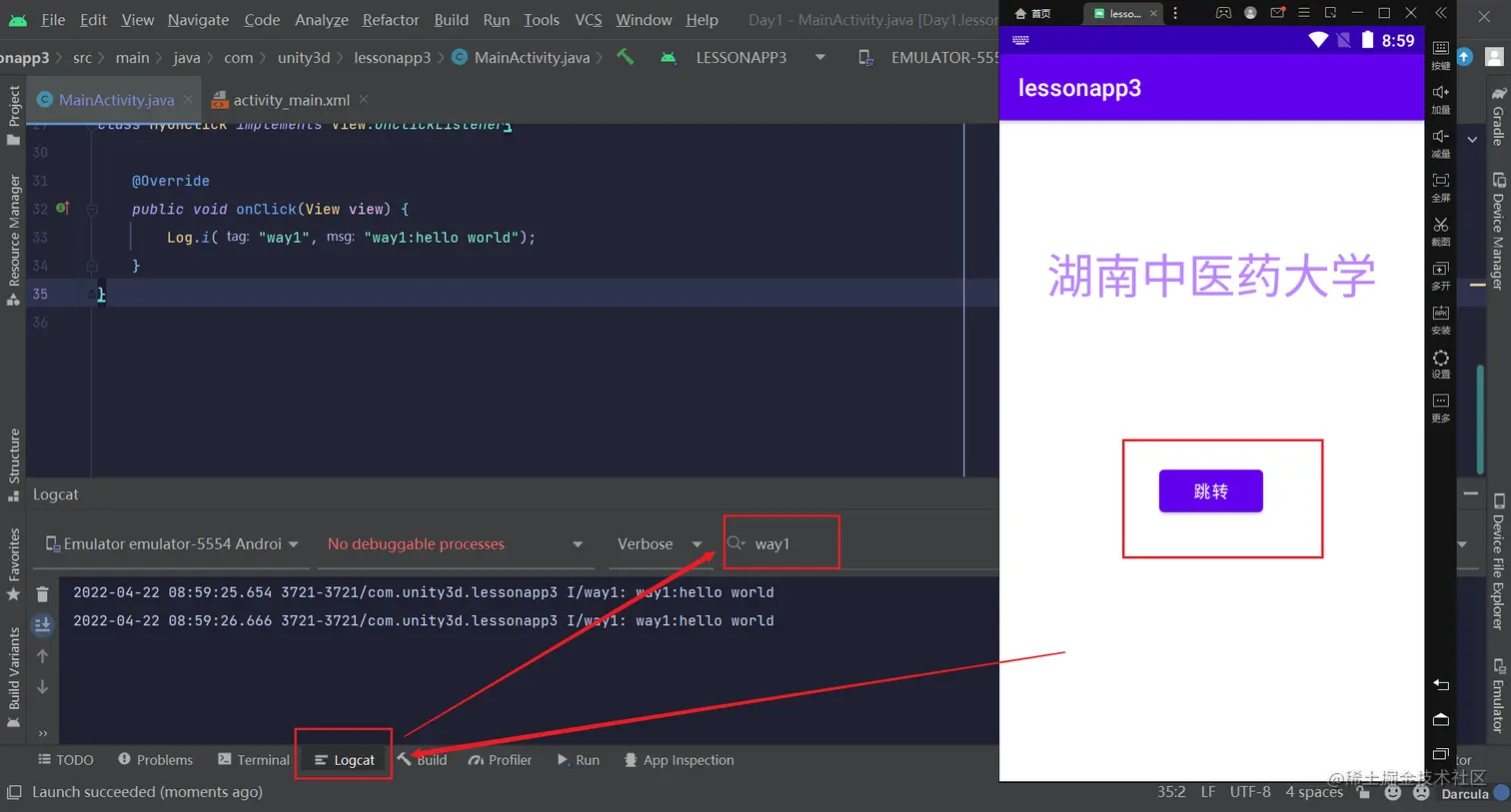Click 4 spaces indent in status bar
Screen dimensions: 1511x812
1314,792
